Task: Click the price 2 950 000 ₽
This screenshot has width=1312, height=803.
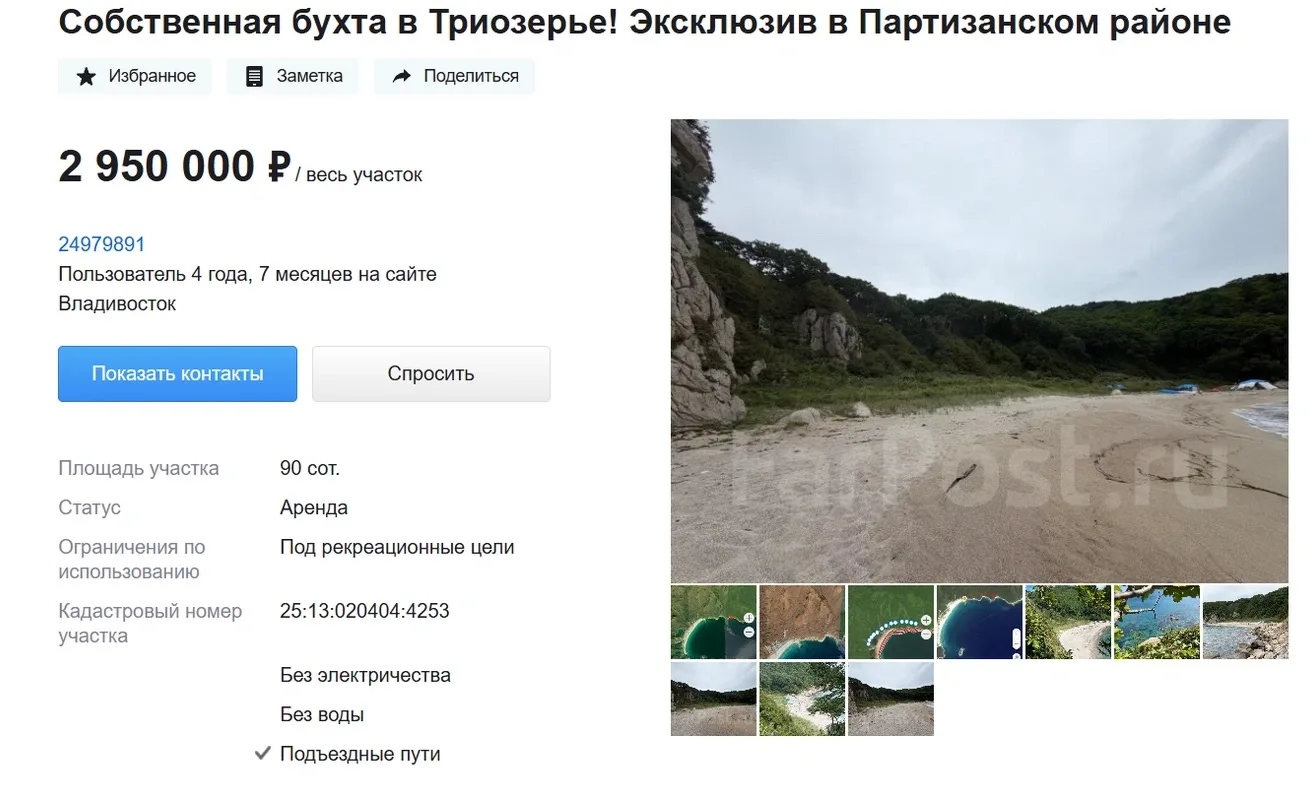Action: click(x=174, y=166)
